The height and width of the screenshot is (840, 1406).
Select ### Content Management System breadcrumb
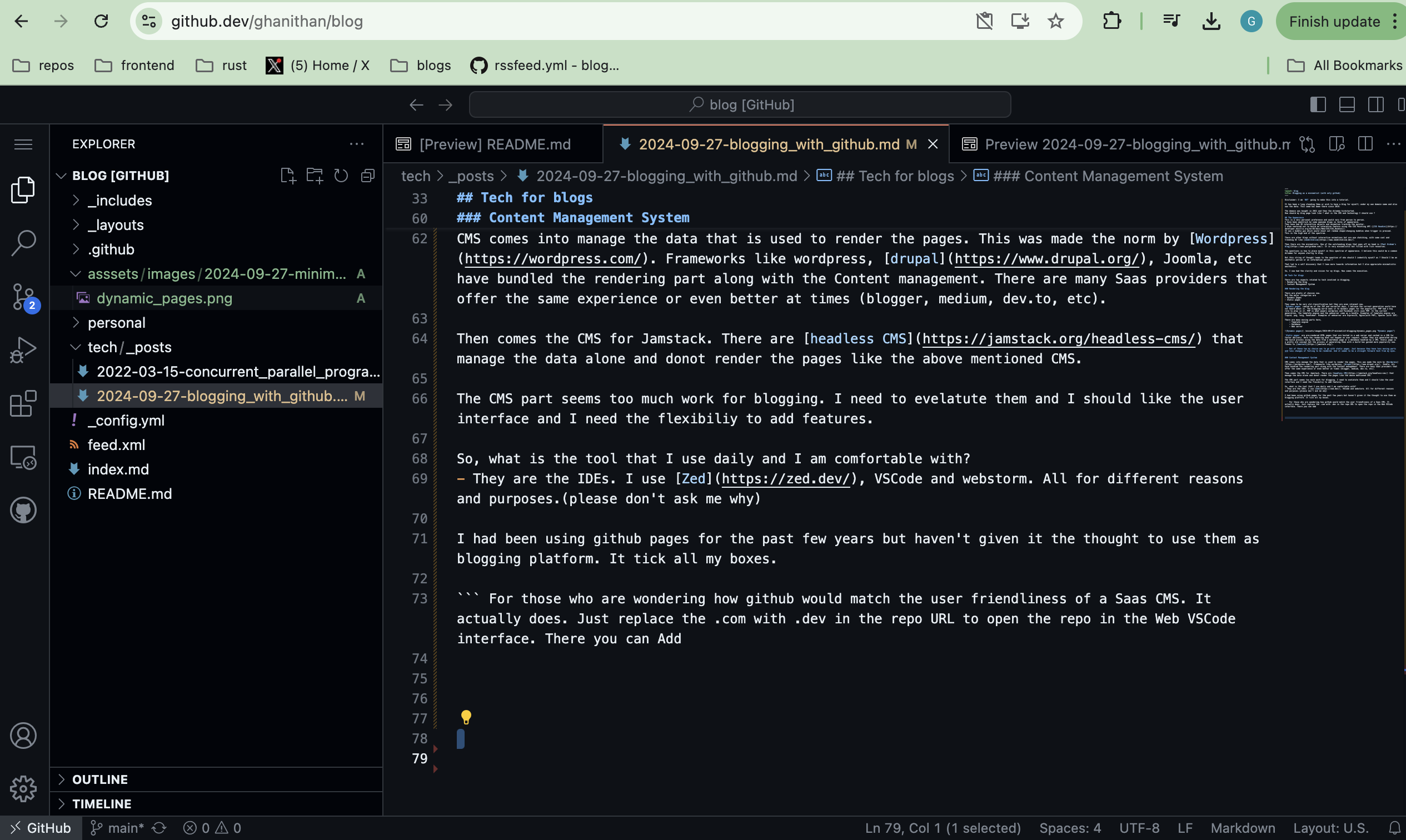coord(1099,176)
